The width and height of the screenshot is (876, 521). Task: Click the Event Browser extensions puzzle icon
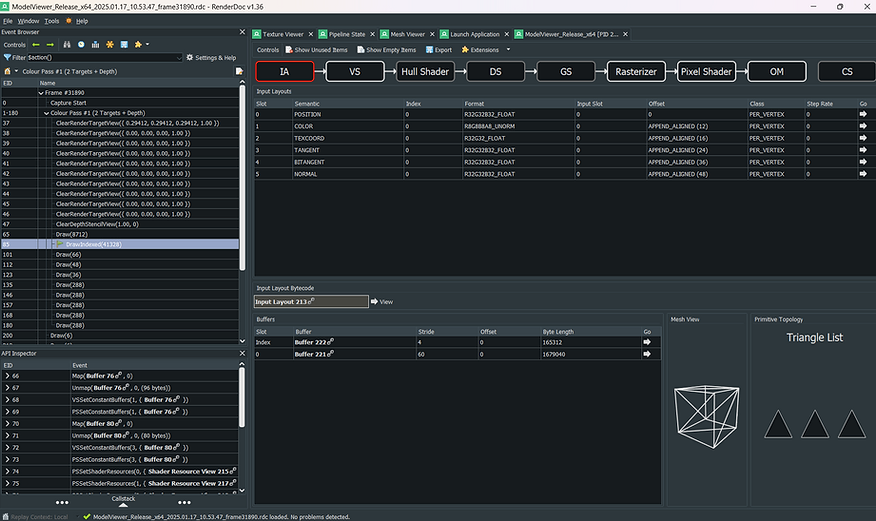click(x=138, y=45)
